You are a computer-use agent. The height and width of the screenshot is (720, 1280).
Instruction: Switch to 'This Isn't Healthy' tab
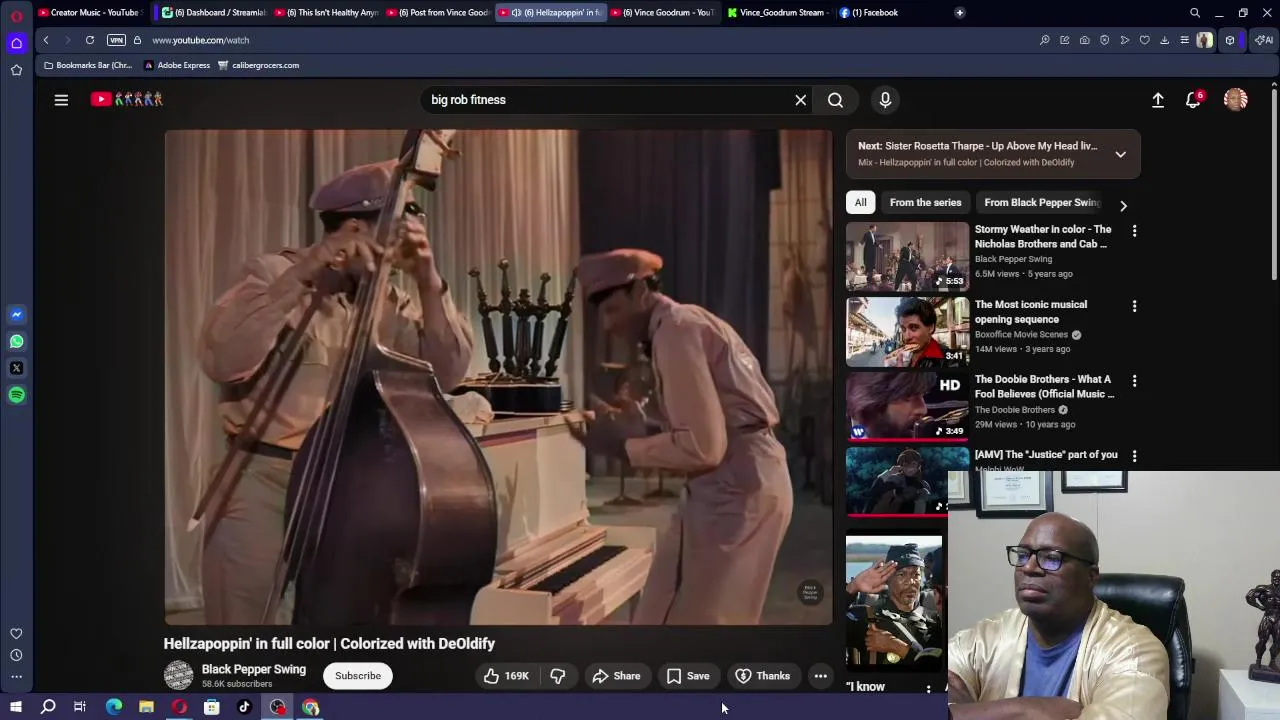pyautogui.click(x=328, y=13)
